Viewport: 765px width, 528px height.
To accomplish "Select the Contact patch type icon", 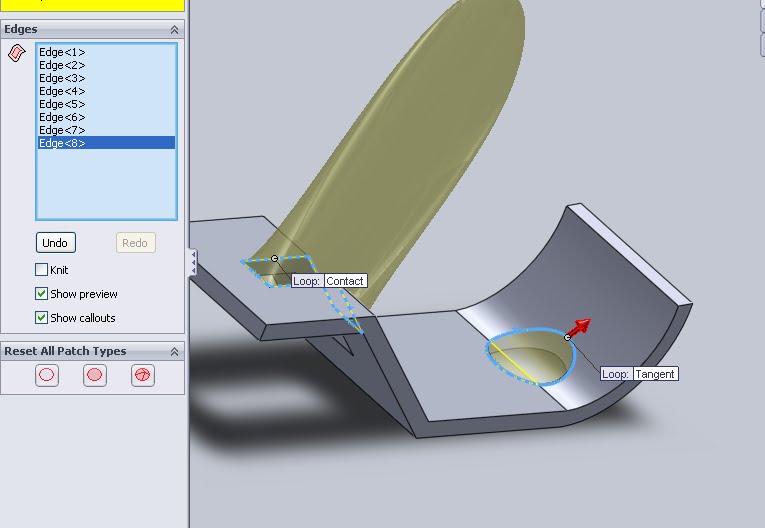I will (x=47, y=375).
